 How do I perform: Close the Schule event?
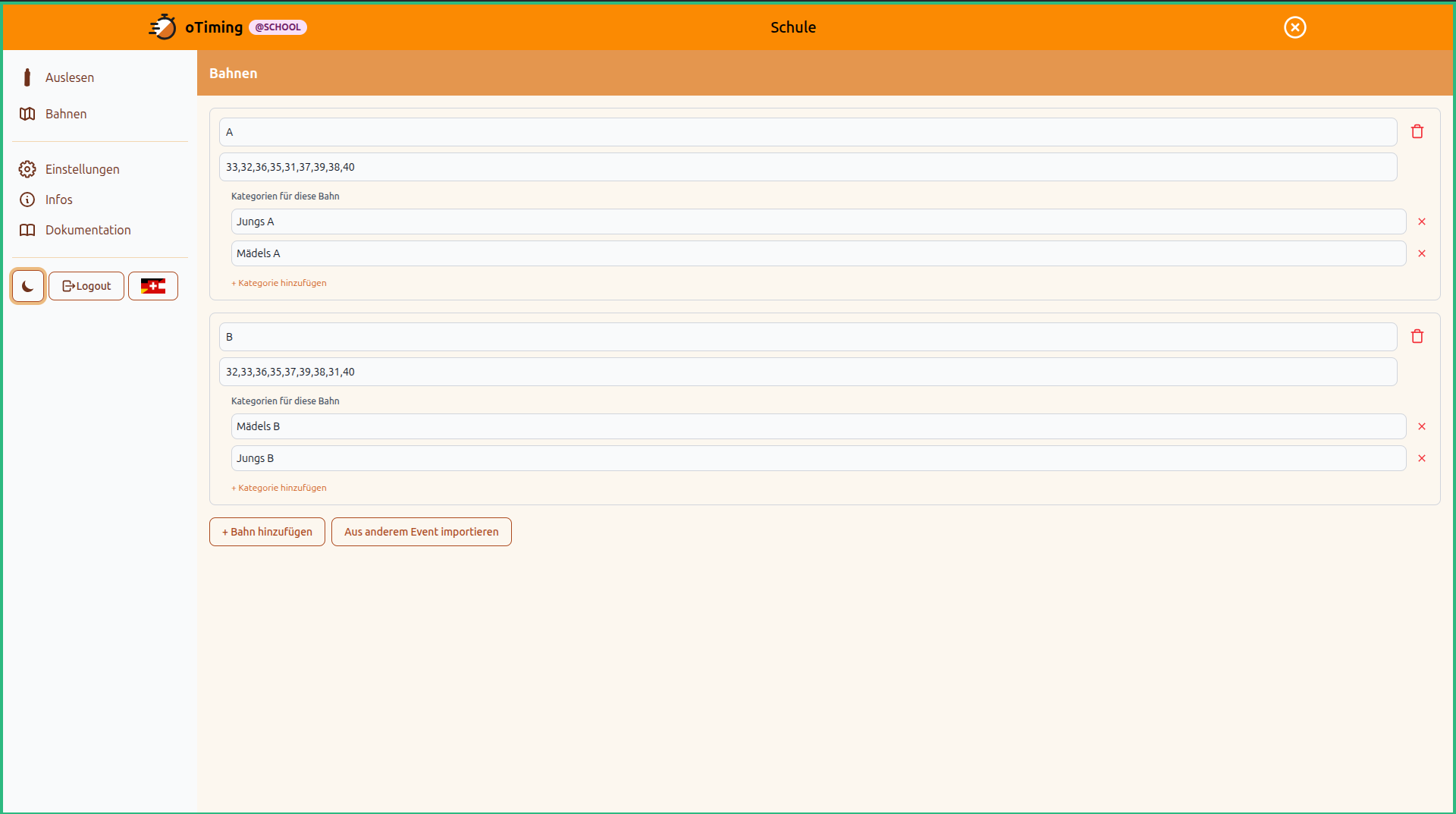[x=1294, y=27]
